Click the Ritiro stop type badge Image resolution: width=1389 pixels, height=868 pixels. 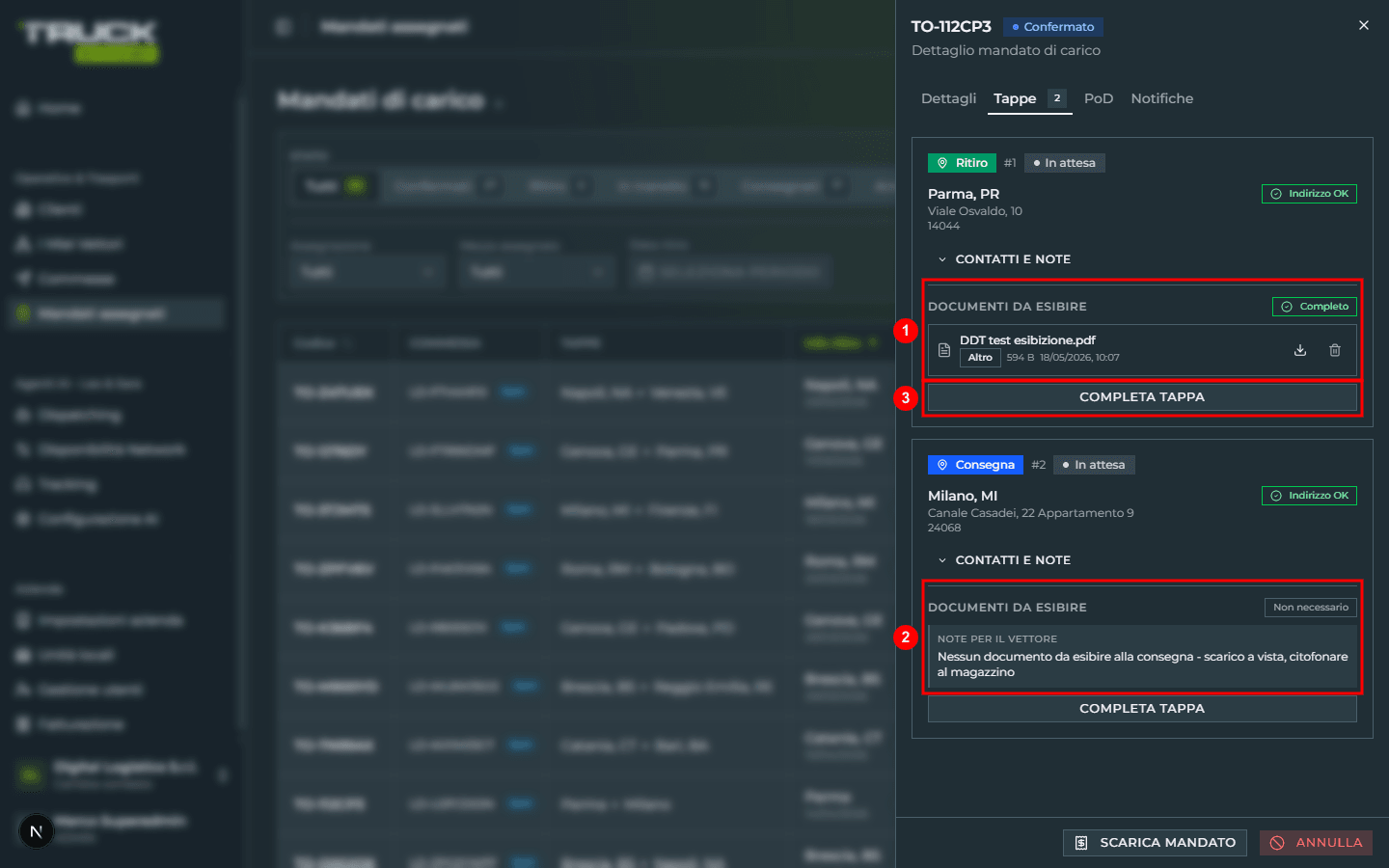pos(962,163)
